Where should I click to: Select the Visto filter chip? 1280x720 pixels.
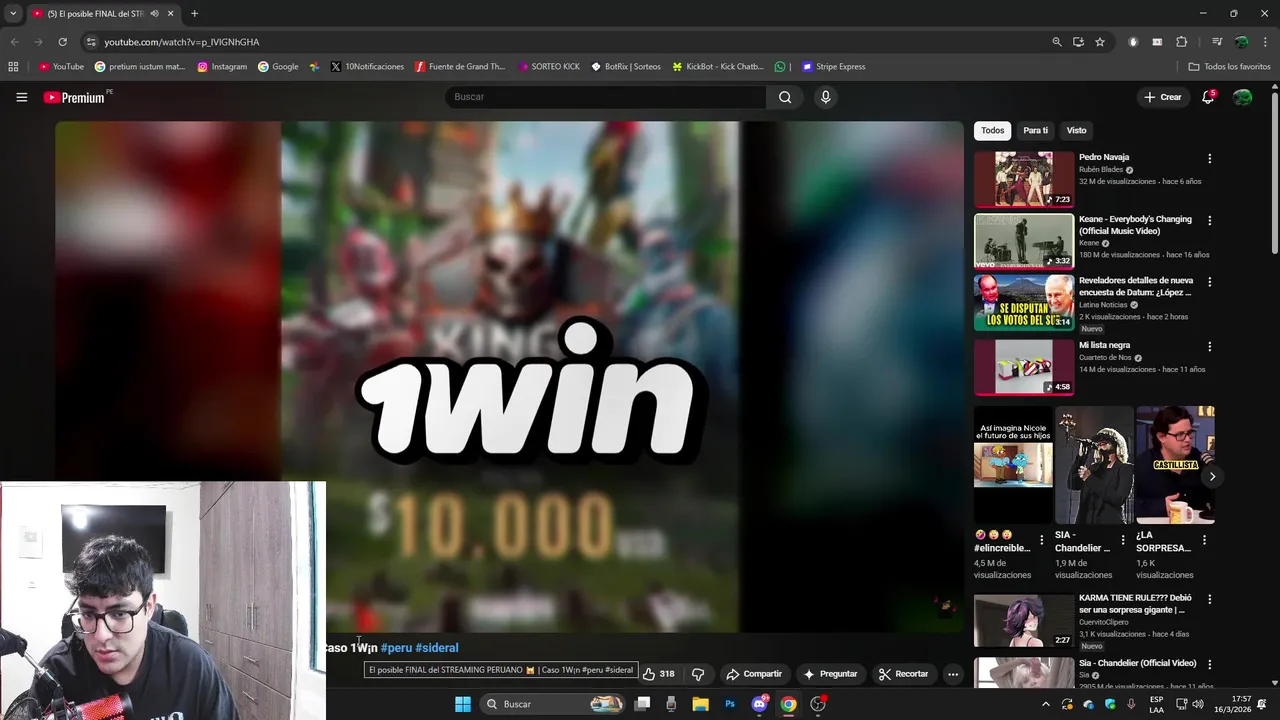(1076, 130)
